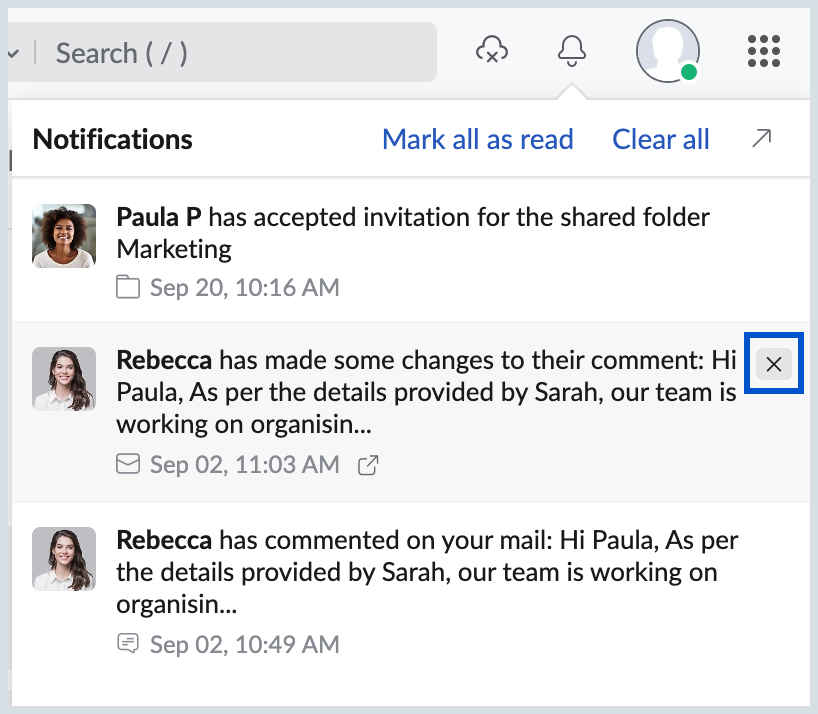Image resolution: width=818 pixels, height=714 pixels.
Task: Open Paula P's shared folder invitation notification
Action: click(x=412, y=233)
